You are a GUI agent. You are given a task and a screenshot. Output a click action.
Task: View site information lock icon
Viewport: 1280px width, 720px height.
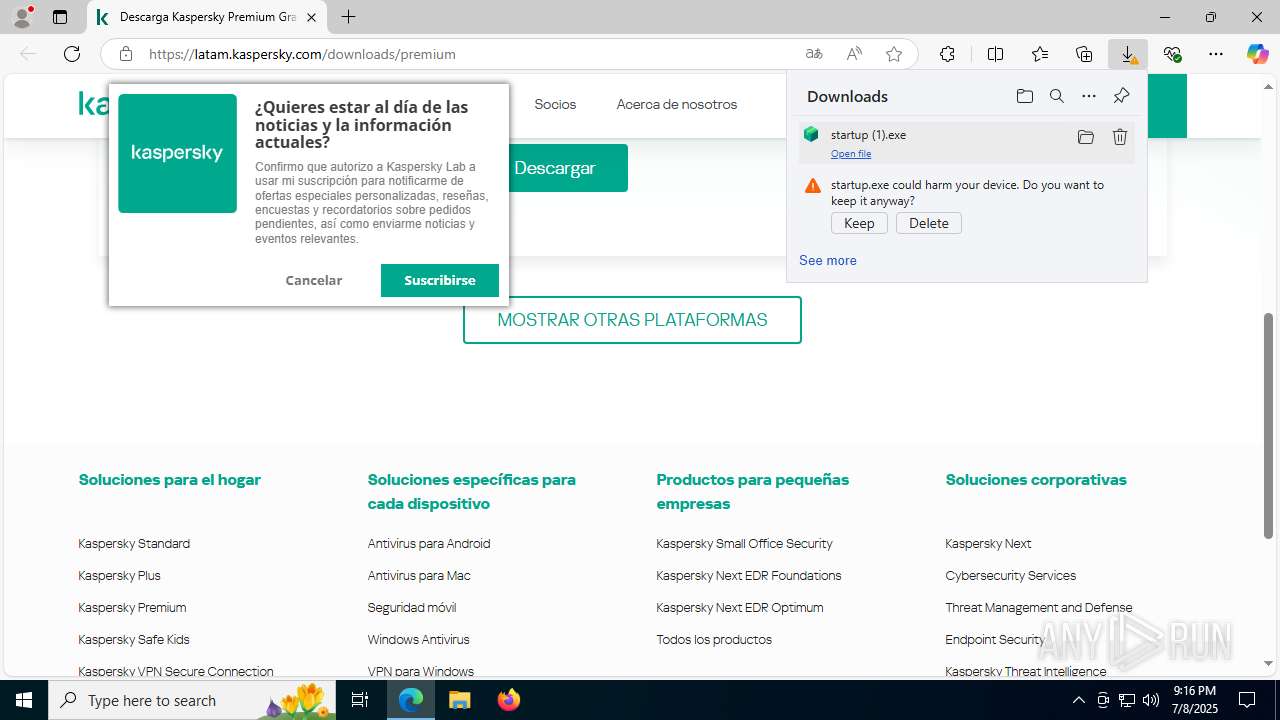coord(126,54)
